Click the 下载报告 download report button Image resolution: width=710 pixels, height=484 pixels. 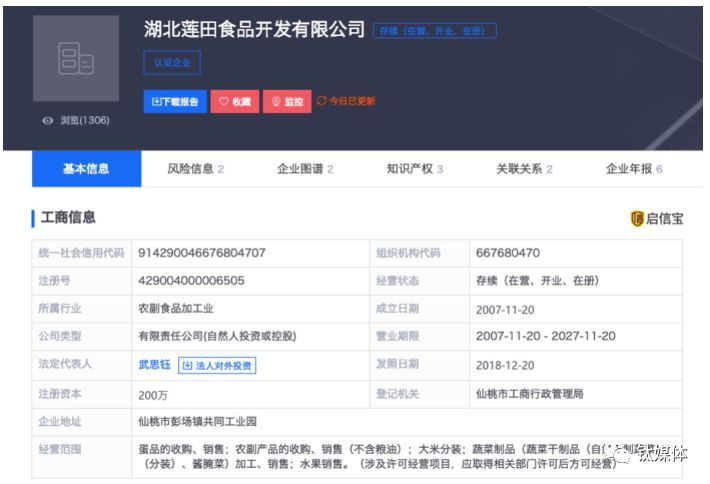(x=175, y=101)
